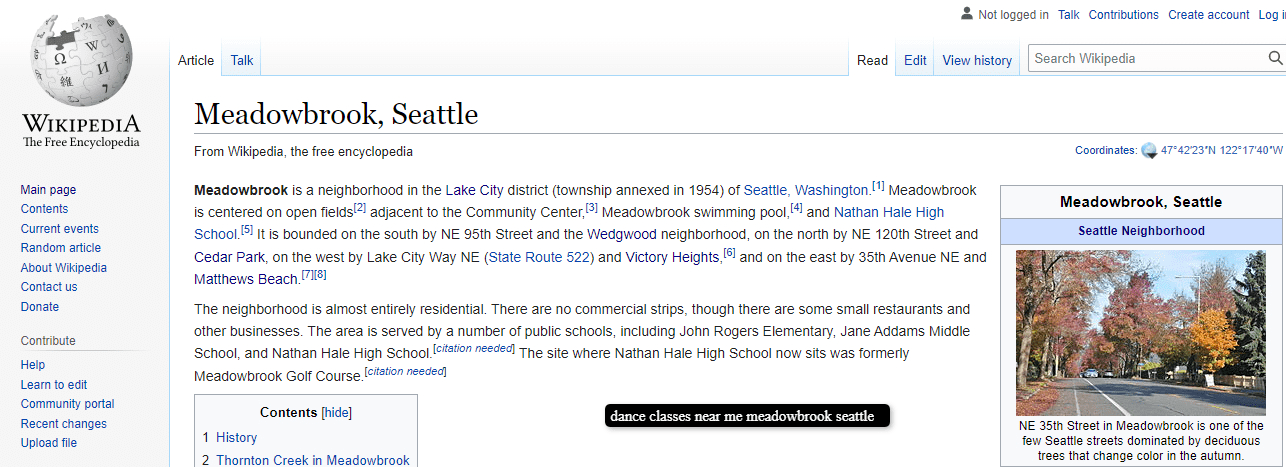The width and height of the screenshot is (1286, 467).
Task: Click citation reference [5]
Action: coord(247,230)
